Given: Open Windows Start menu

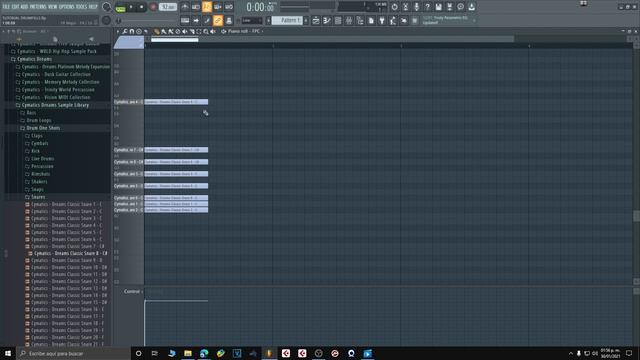Looking at the screenshot, I should [x=8, y=353].
